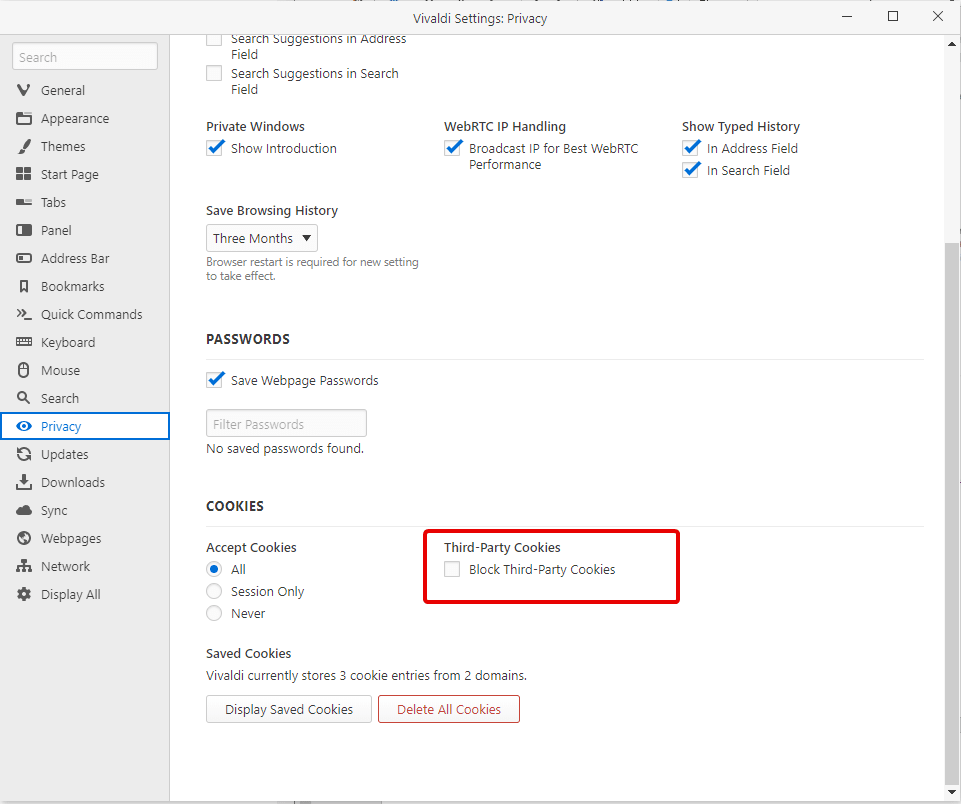Click the scrollbar down arrow

952,792
